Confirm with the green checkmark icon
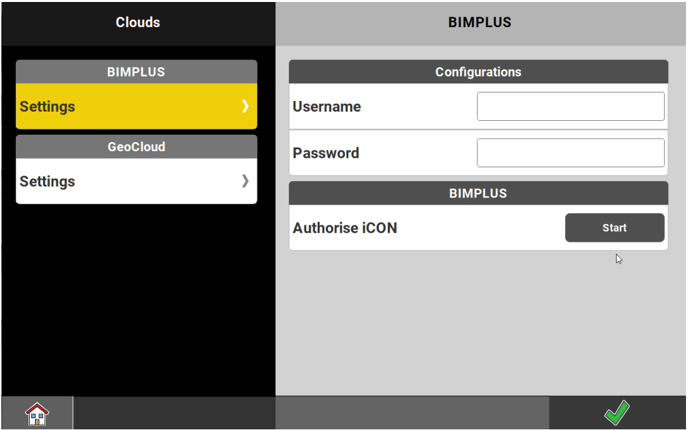The width and height of the screenshot is (688, 430). (617, 412)
